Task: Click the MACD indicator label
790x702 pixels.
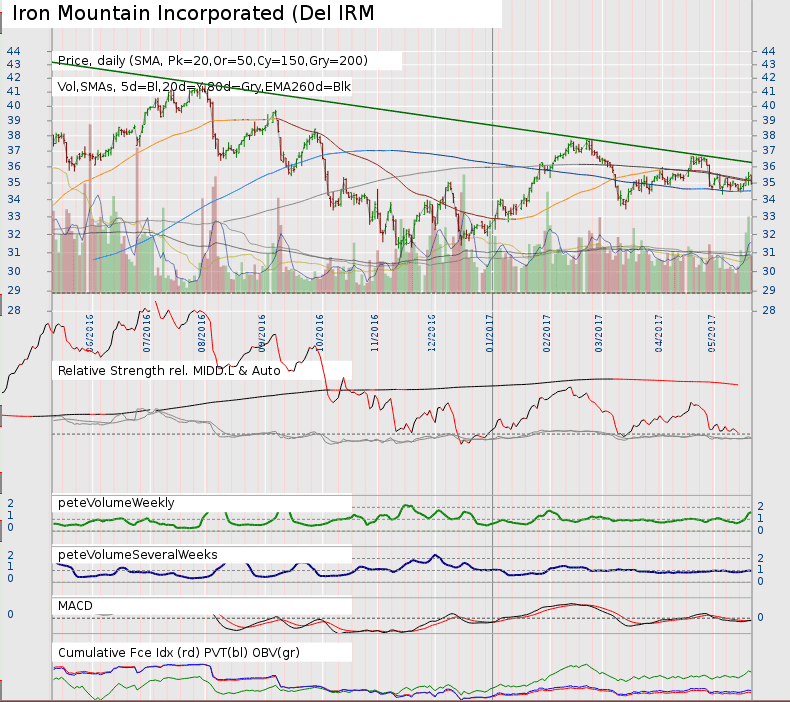Action: [x=78, y=606]
